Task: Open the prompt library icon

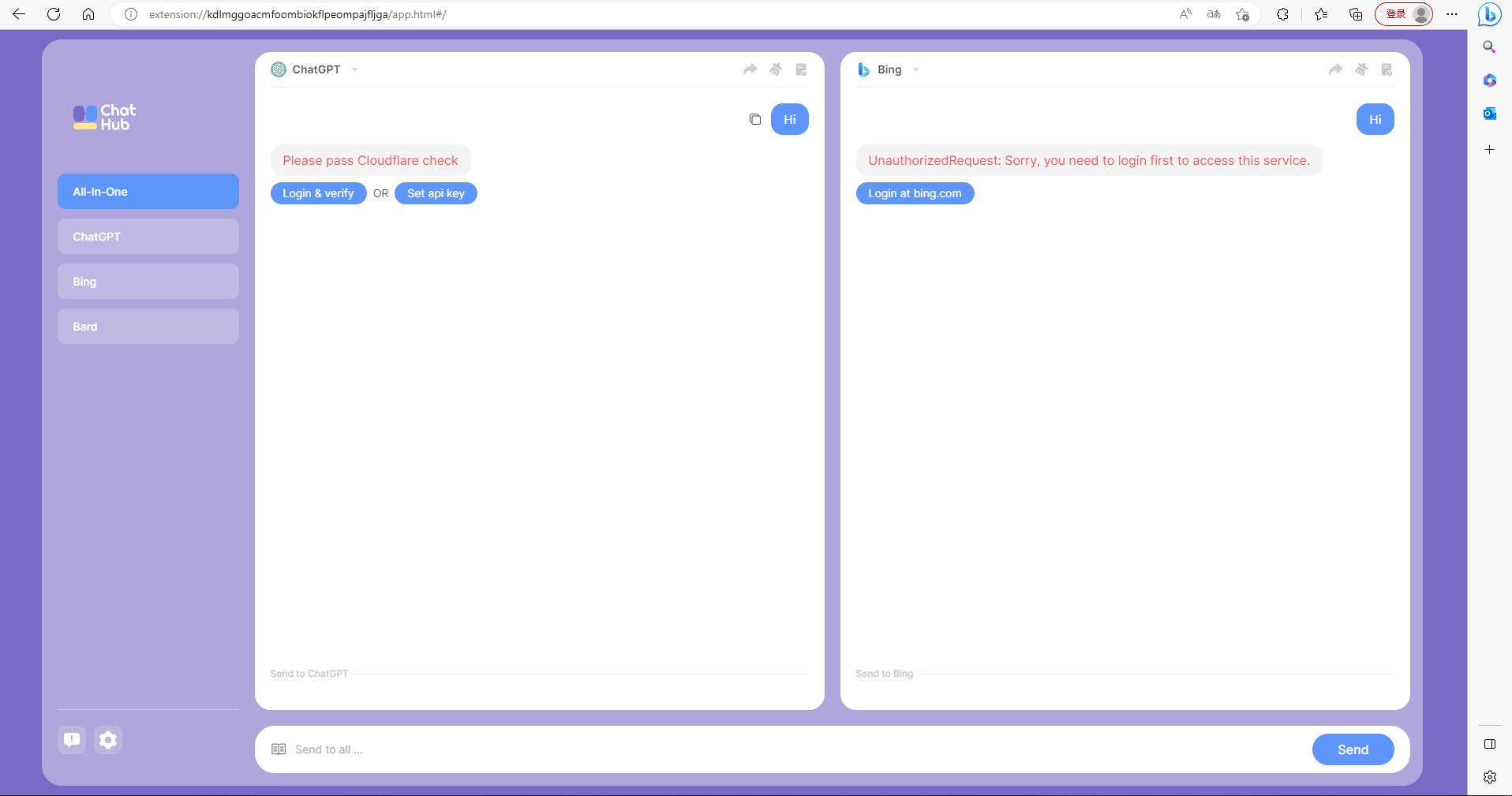Action: 279,749
